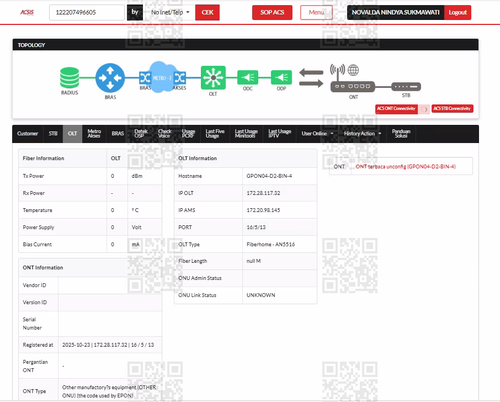Click the ONT terbaca unconfig message
The width and height of the screenshot is (500, 402).
point(405,167)
